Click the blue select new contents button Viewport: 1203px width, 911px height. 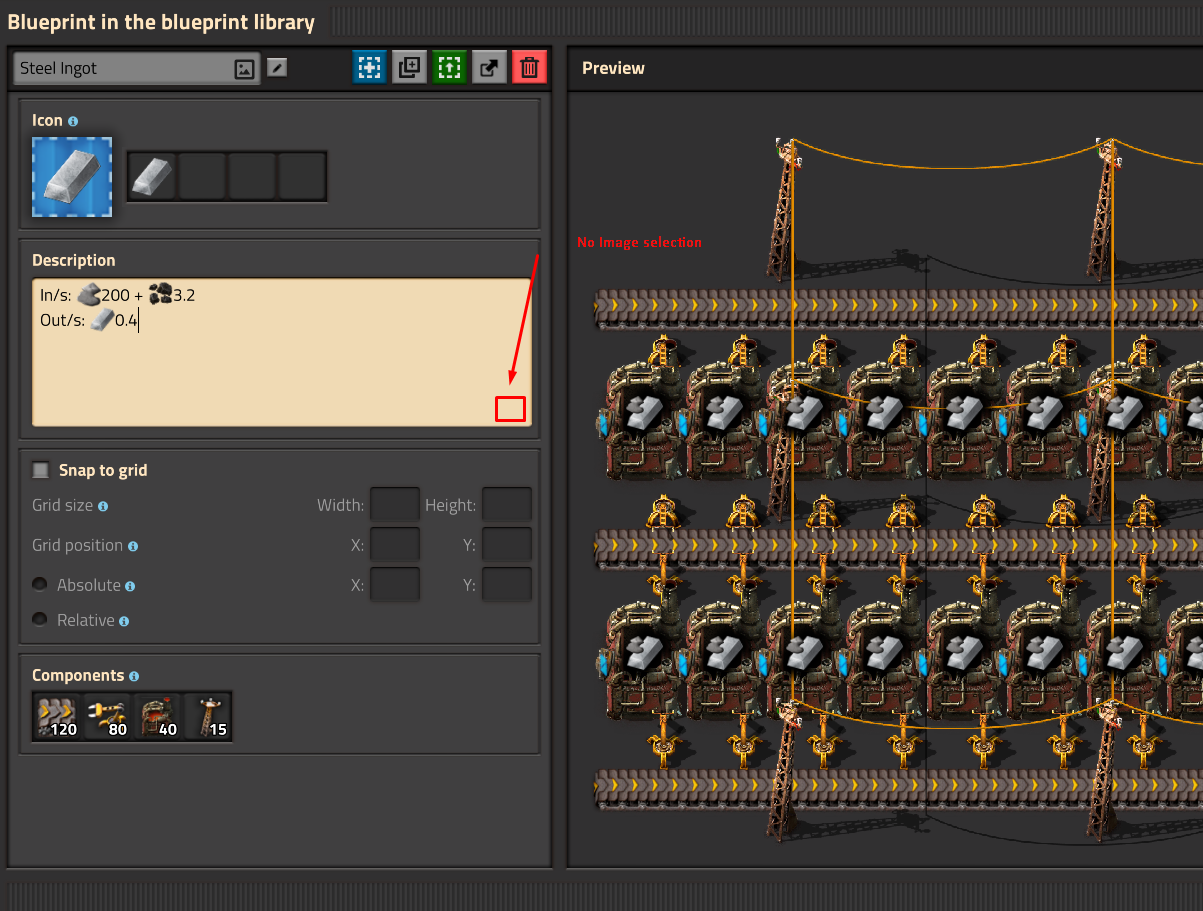(369, 68)
